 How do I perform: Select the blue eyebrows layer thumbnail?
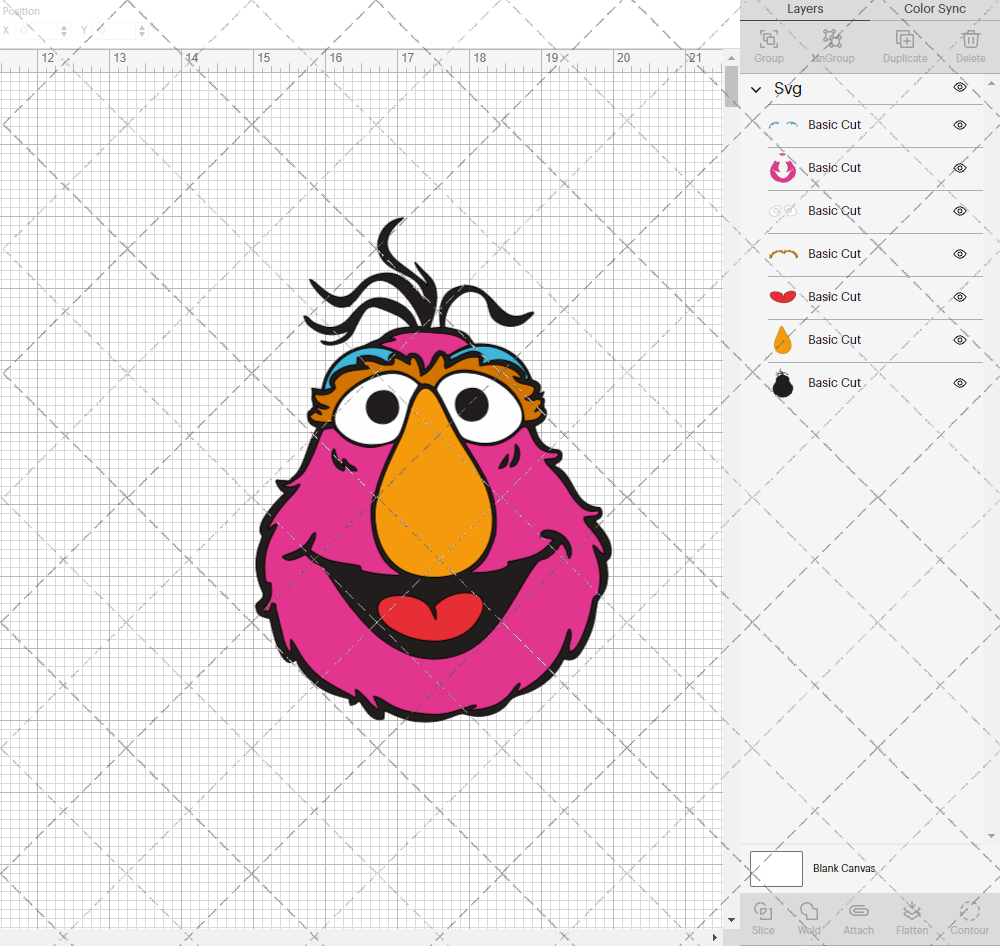(x=783, y=125)
